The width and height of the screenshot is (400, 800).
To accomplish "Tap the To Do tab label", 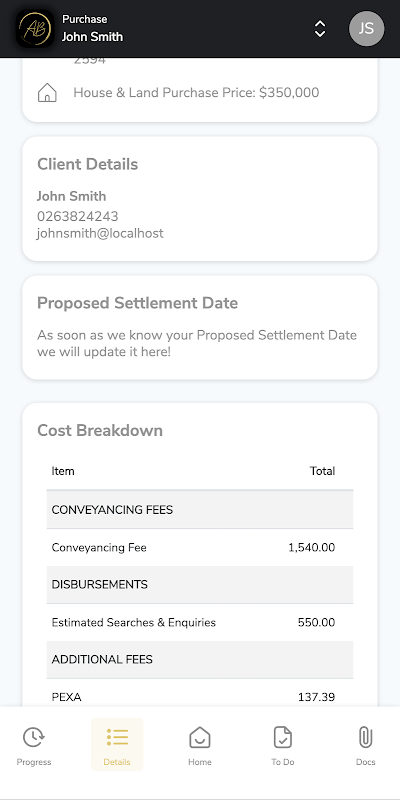I will click(x=283, y=762).
